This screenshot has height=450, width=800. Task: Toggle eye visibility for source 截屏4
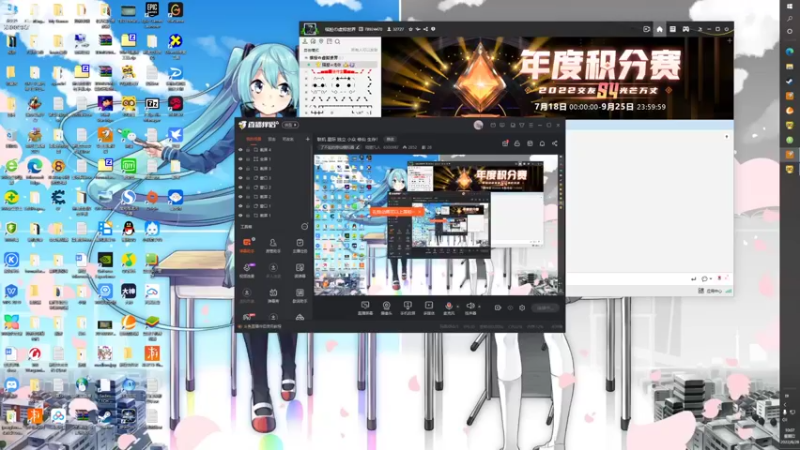click(240, 150)
